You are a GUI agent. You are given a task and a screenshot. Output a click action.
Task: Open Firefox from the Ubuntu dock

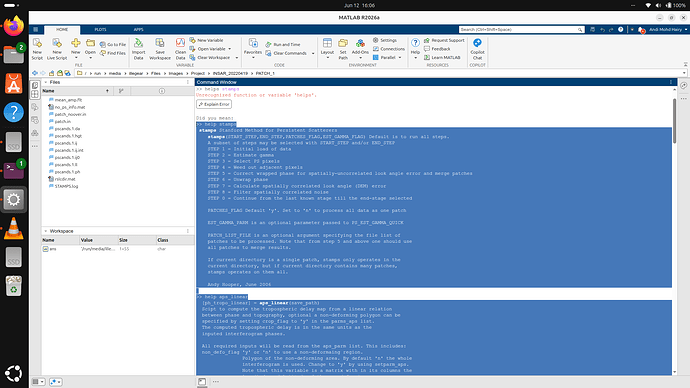[x=14, y=26]
